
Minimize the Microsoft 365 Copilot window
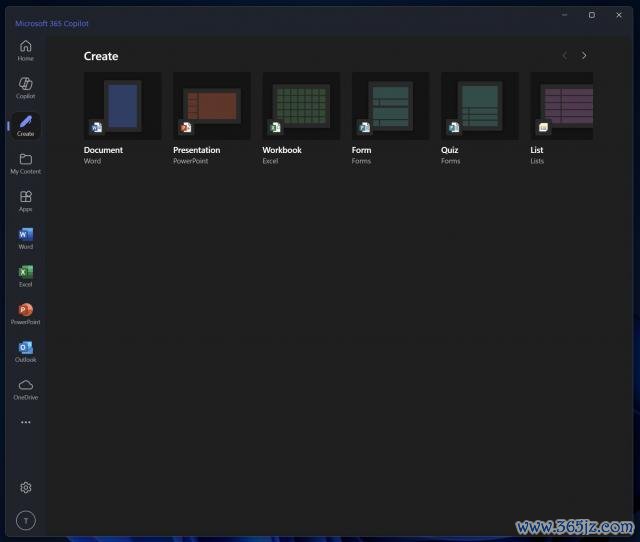point(564,15)
